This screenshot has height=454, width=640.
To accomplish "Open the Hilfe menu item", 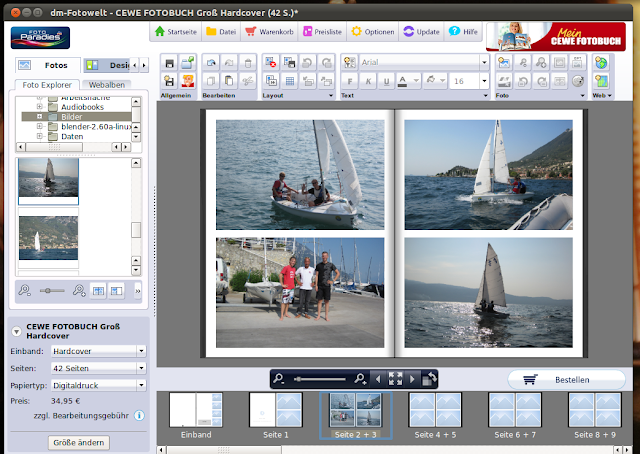I will pyautogui.click(x=463, y=31).
